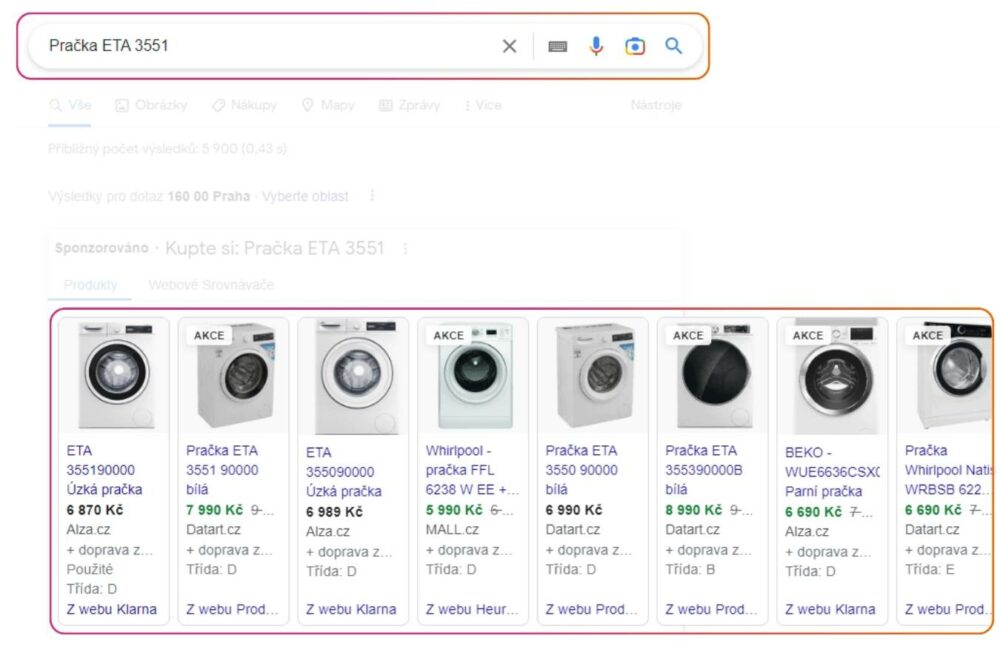The height and width of the screenshot is (667, 1000).
Task: Open Pračka Whirlpool WRBSB listing
Action: [x=948, y=470]
